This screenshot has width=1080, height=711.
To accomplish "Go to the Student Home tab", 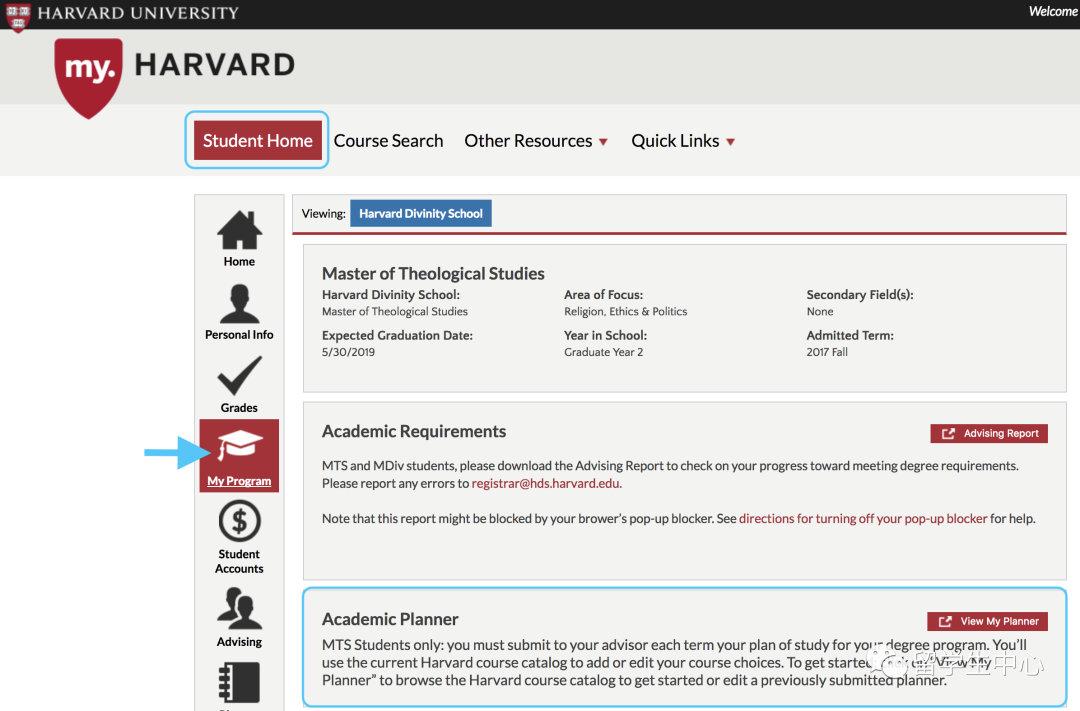I will pos(258,141).
